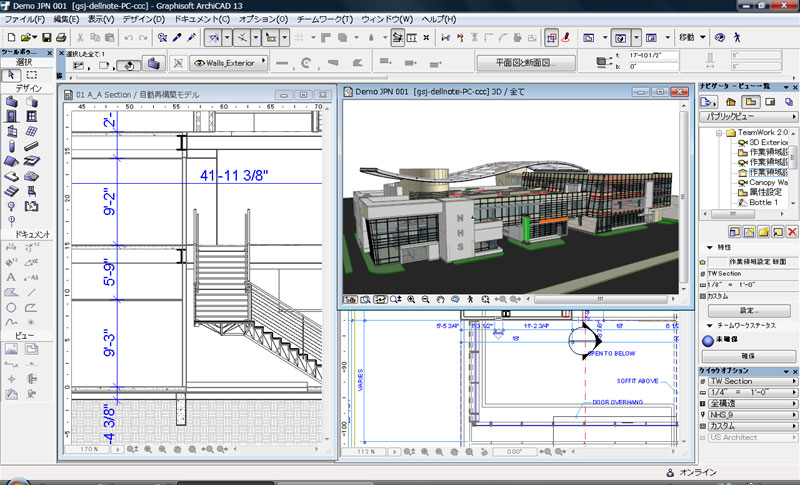Screen dimensions: 800x485
Task: Open the ファイル(F) menu
Action: (x=25, y=19)
